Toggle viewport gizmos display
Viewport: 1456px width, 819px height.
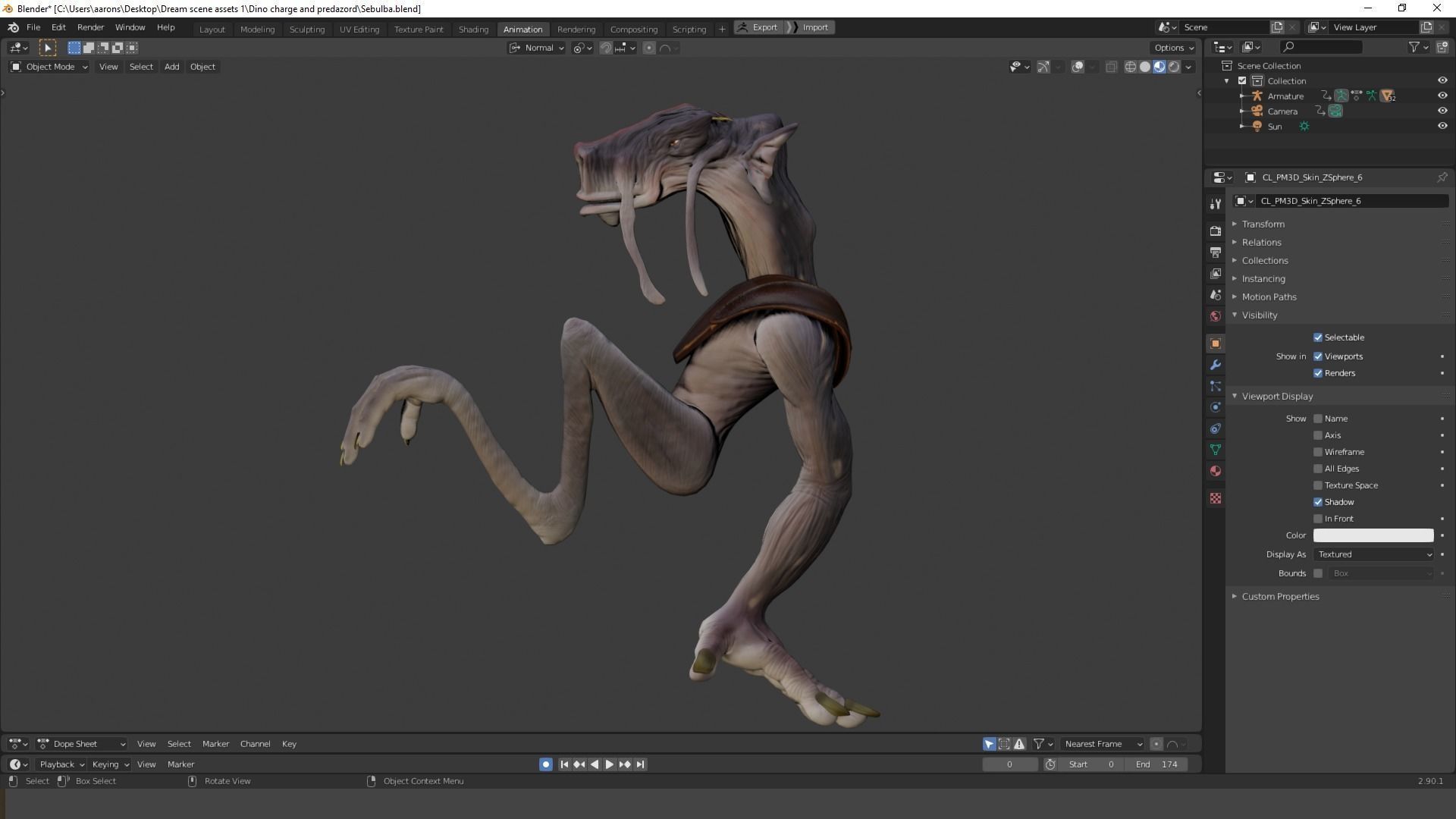click(1043, 67)
